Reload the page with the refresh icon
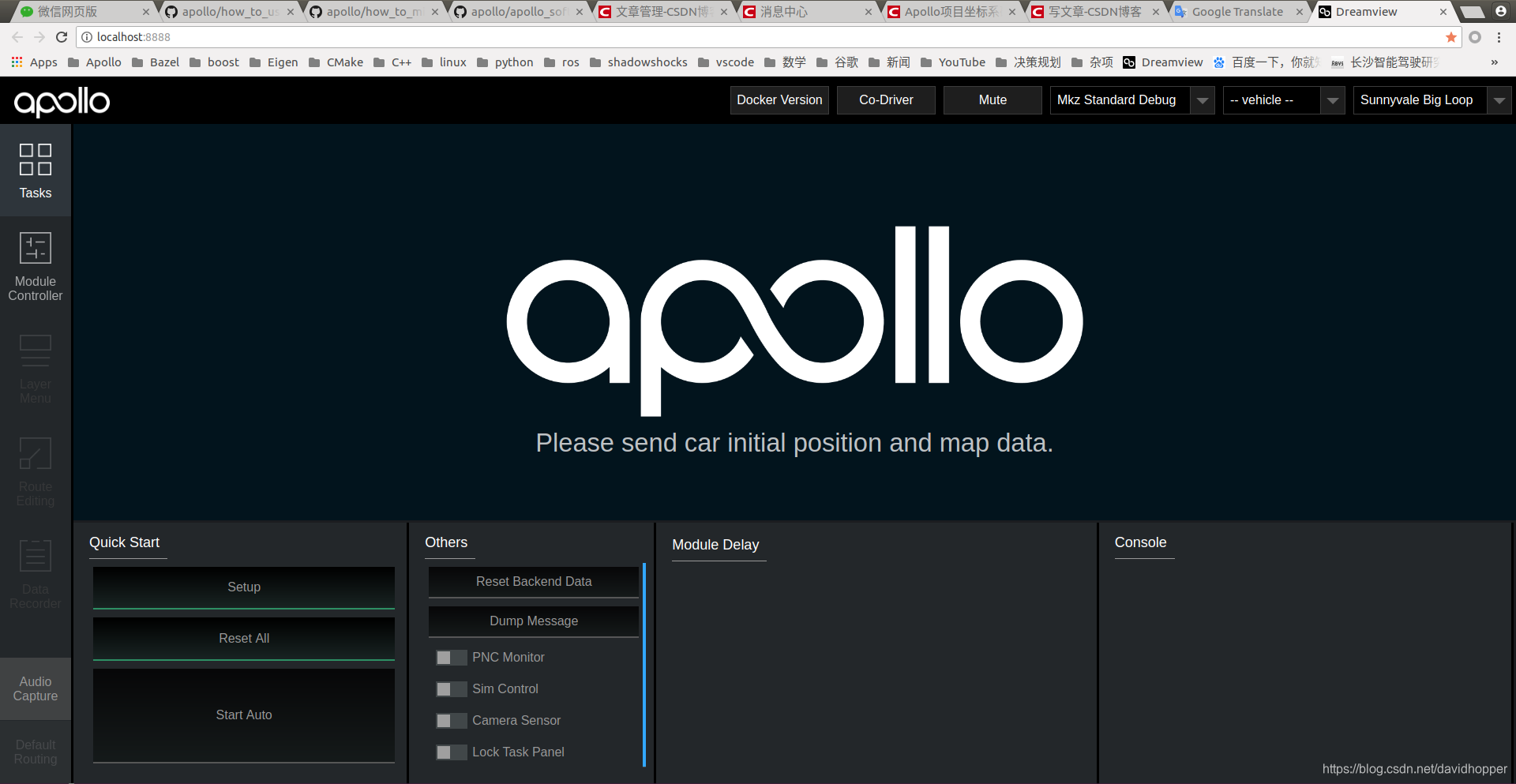1516x784 pixels. pos(62,37)
